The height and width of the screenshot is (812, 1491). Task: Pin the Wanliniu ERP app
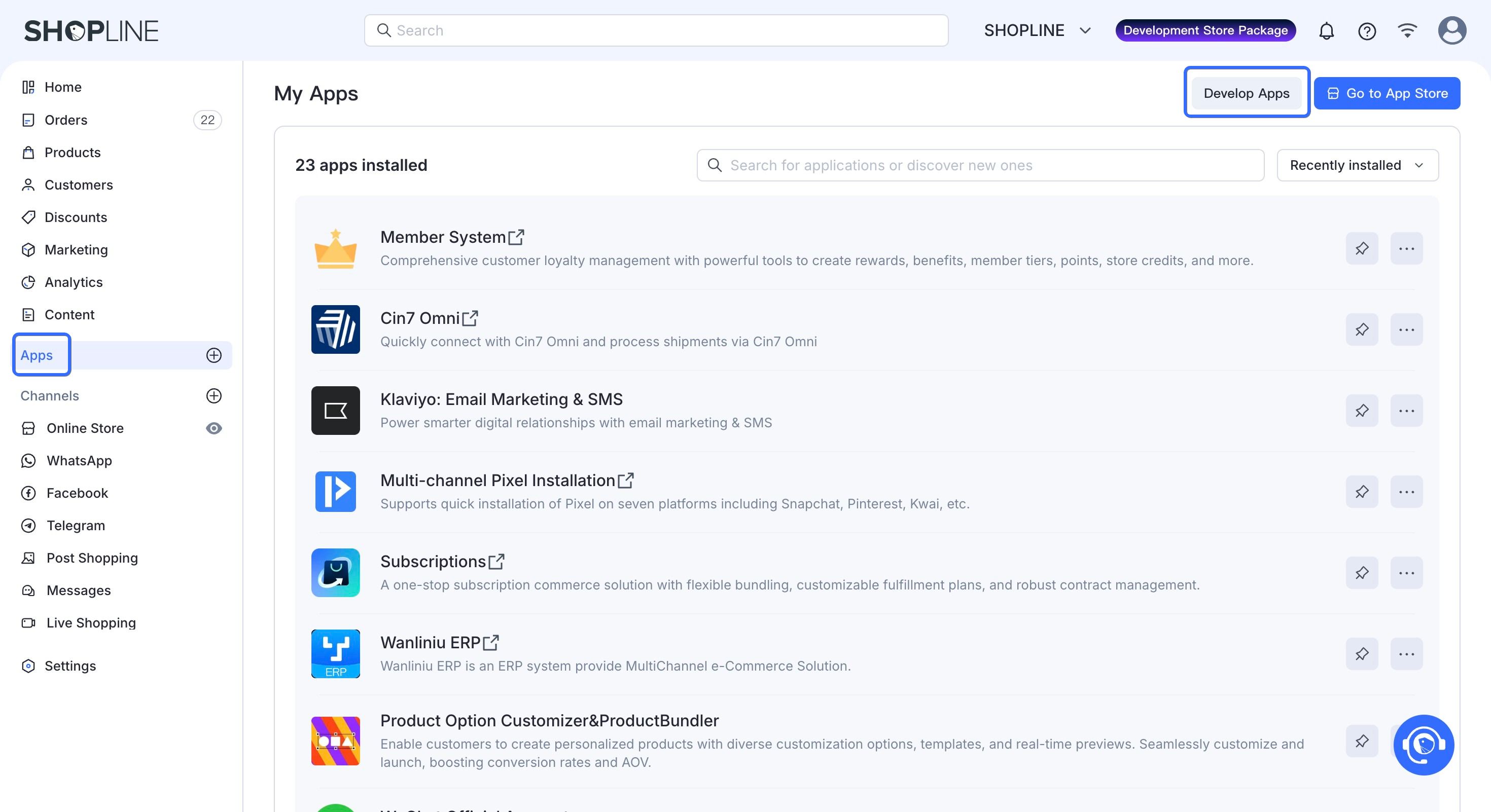1361,653
